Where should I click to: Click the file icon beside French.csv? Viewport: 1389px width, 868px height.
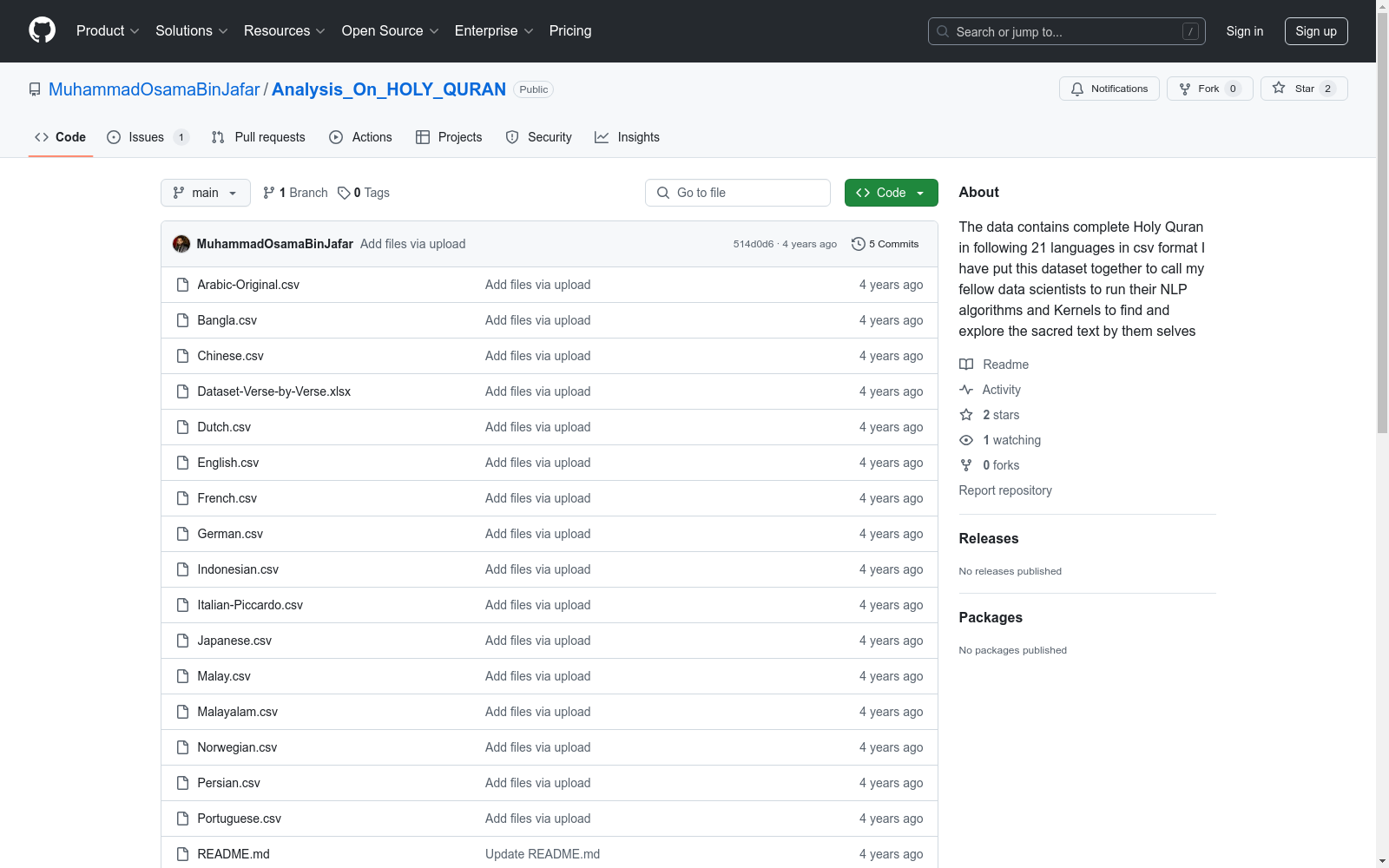(x=182, y=498)
